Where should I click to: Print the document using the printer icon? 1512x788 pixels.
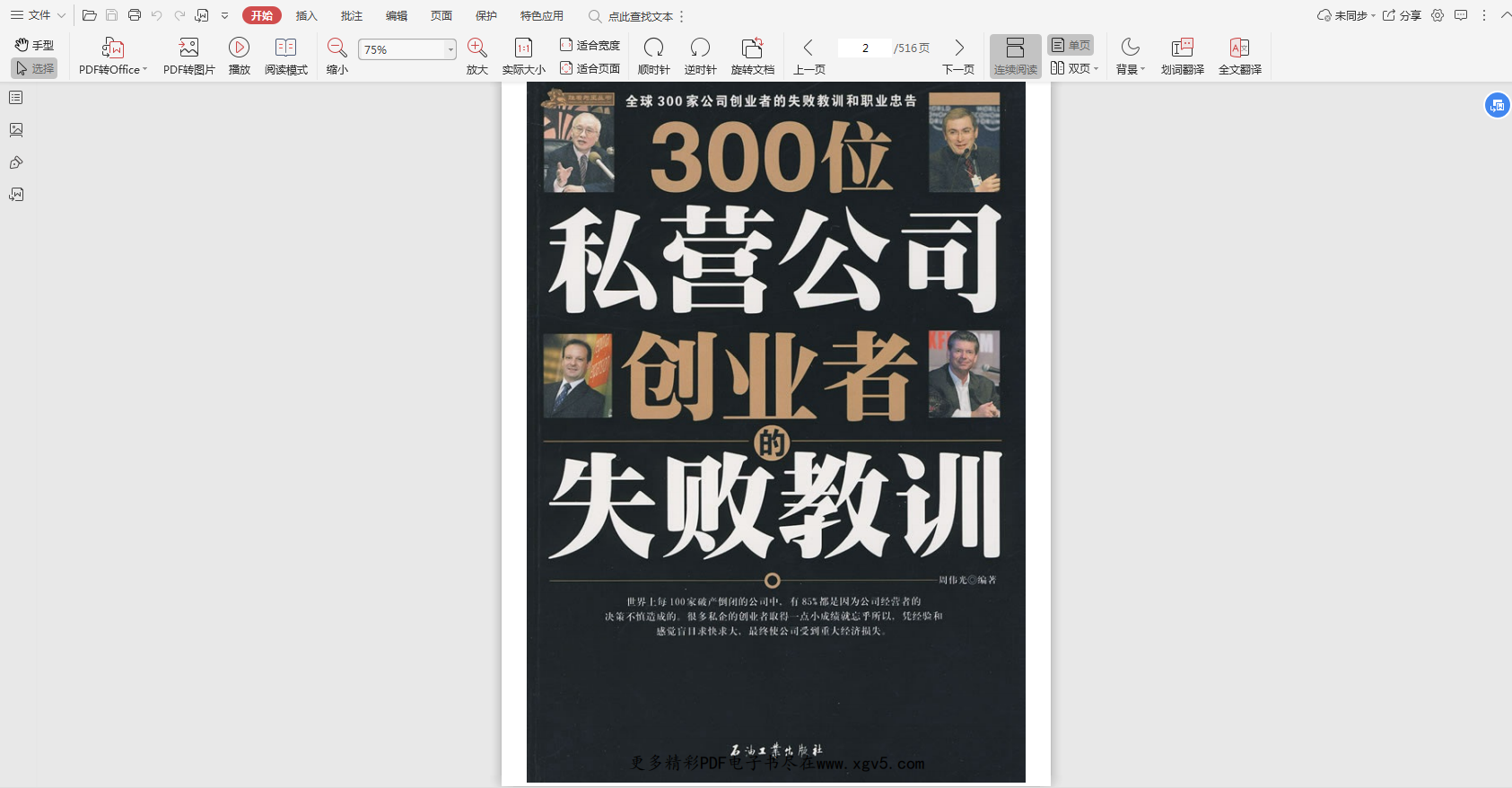tap(135, 15)
